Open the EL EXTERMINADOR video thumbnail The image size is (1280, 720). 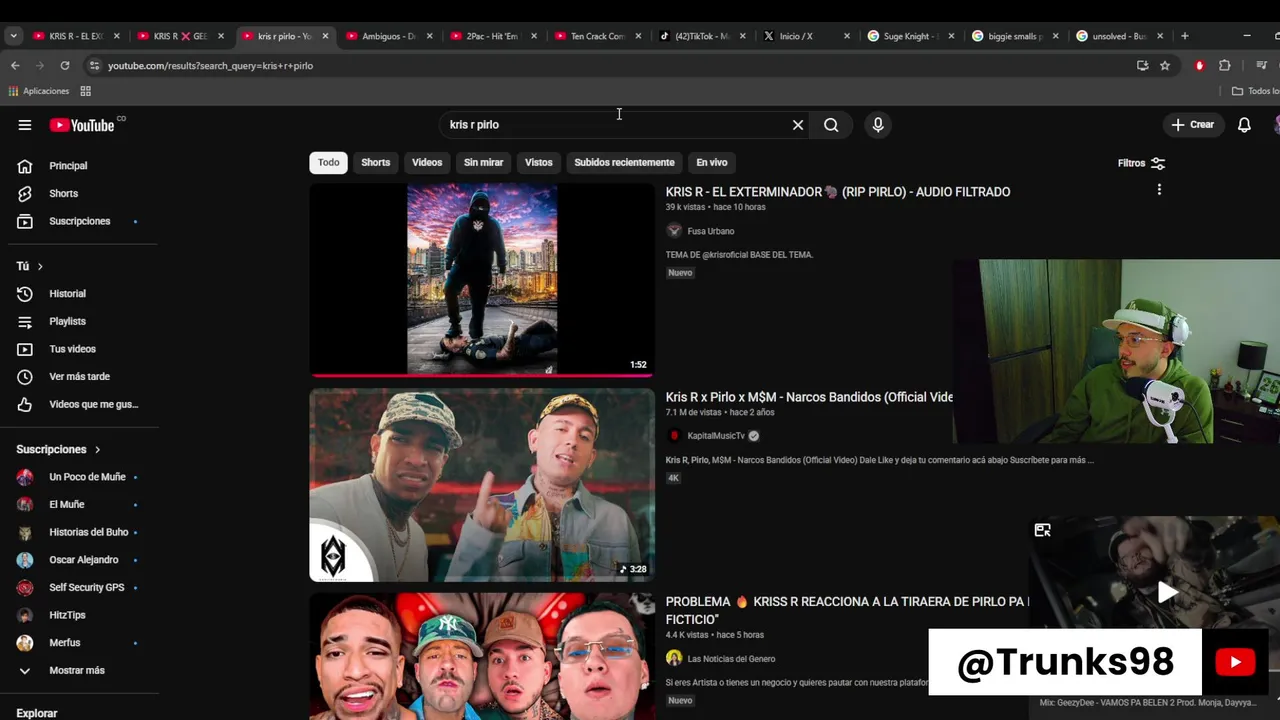(482, 279)
